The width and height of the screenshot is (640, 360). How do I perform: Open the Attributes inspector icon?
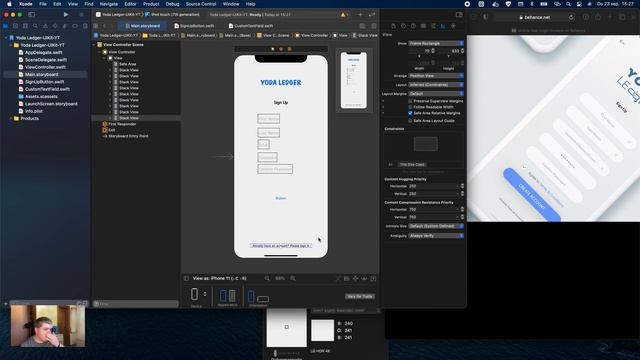point(433,26)
